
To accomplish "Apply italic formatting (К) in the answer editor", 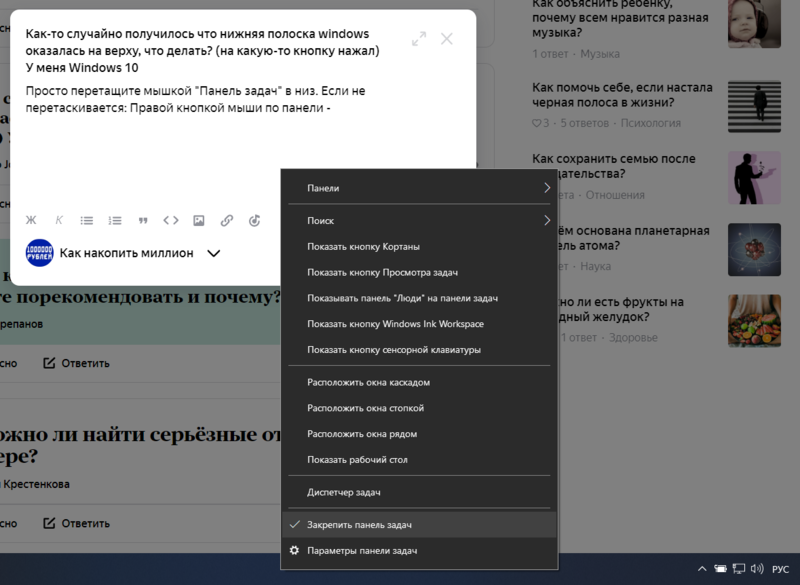I will [59, 220].
